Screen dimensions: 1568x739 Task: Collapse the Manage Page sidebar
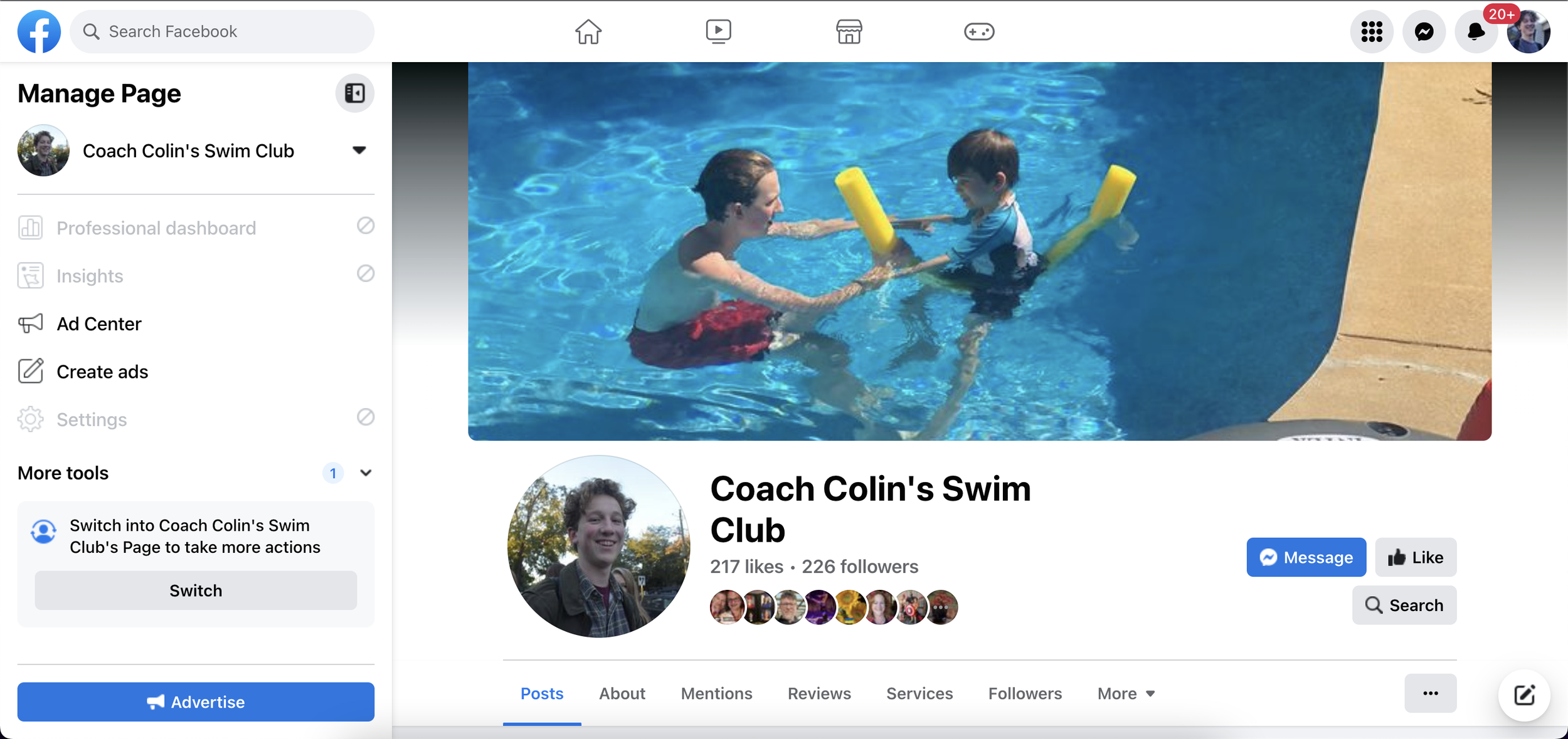point(354,93)
